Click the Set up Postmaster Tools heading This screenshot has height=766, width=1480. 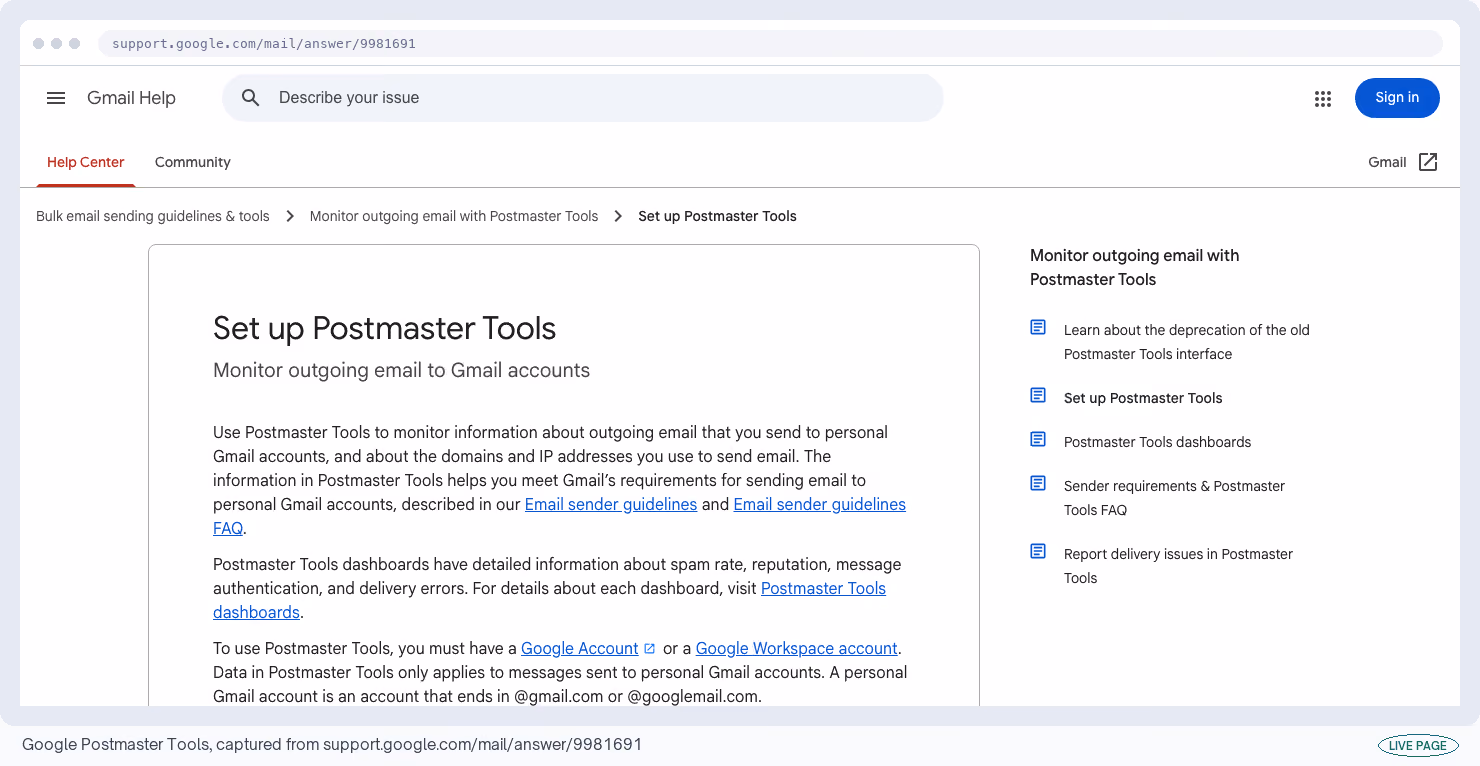click(x=384, y=328)
